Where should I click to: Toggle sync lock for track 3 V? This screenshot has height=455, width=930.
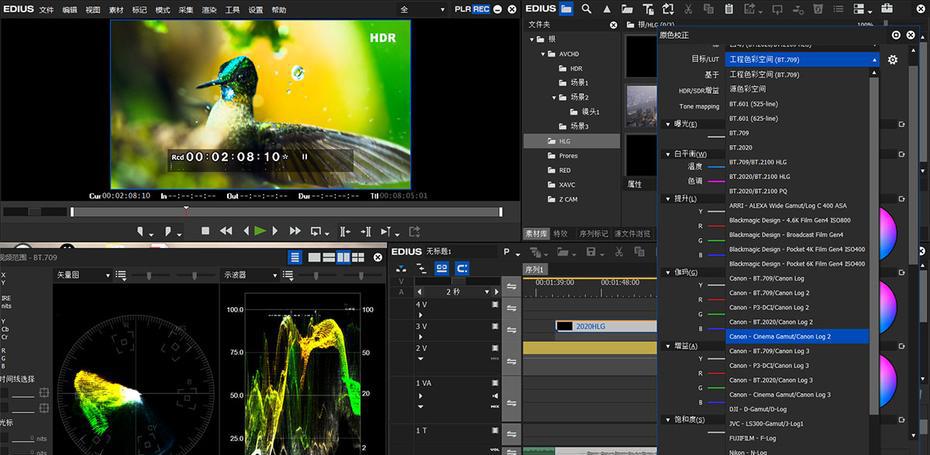pos(511,330)
